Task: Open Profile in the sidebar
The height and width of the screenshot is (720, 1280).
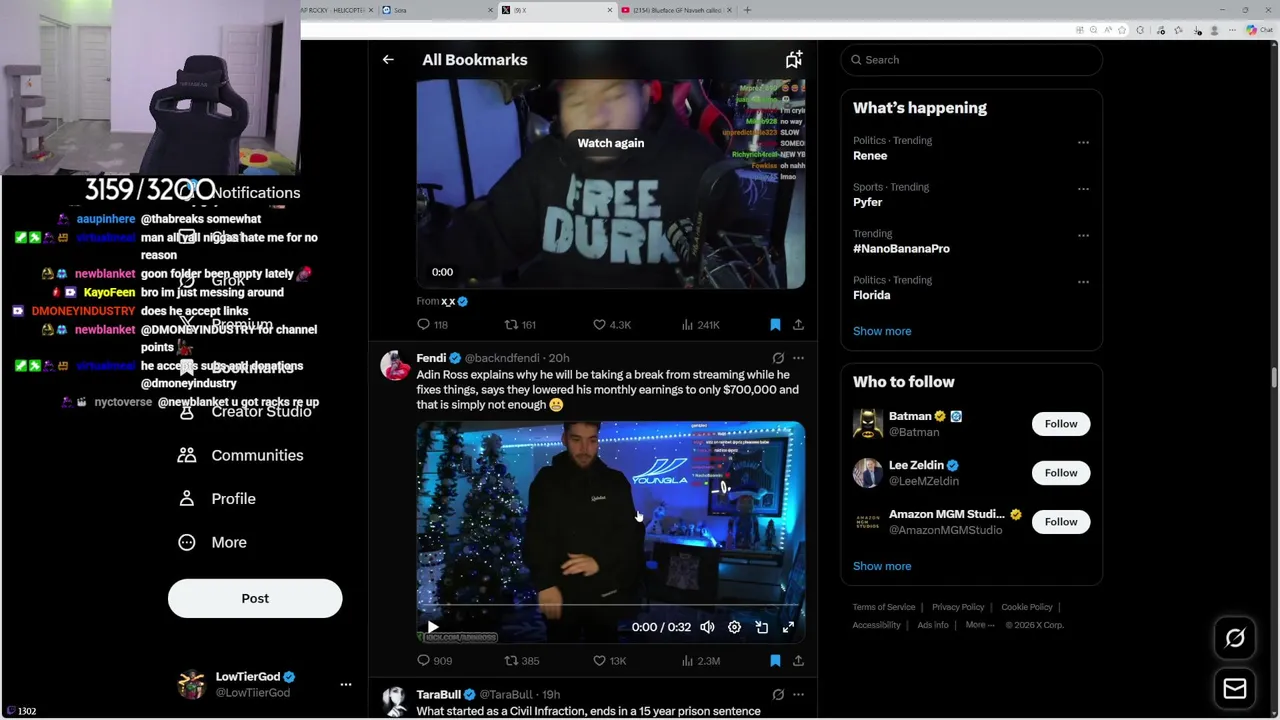Action: point(217,499)
